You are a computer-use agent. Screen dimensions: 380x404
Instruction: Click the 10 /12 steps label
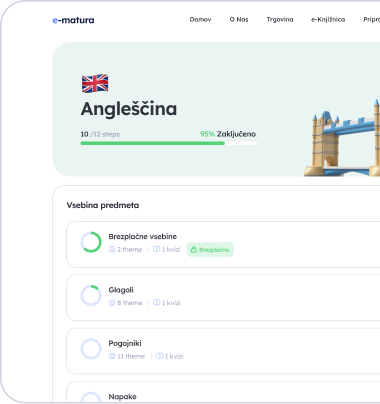[x=100, y=134]
